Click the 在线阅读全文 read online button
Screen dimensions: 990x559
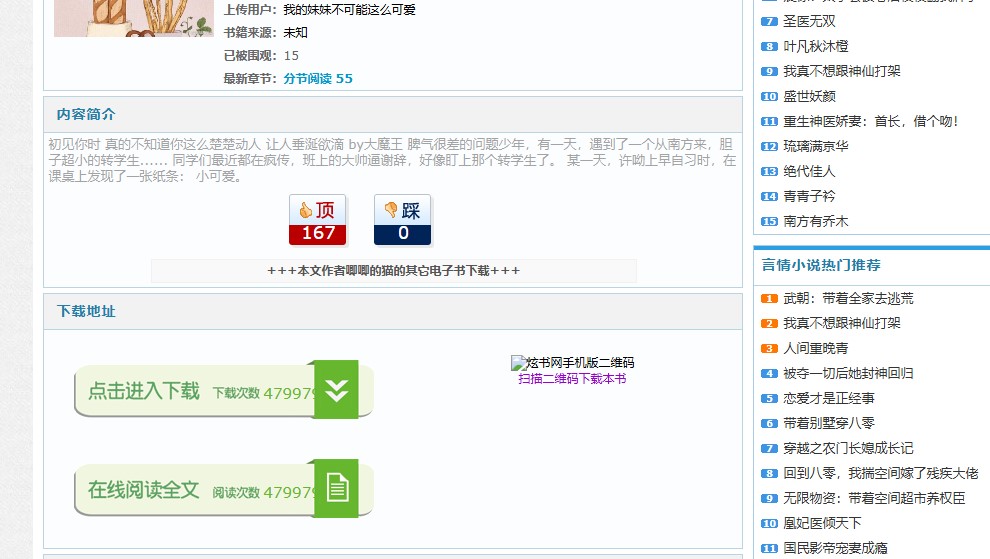coord(224,489)
